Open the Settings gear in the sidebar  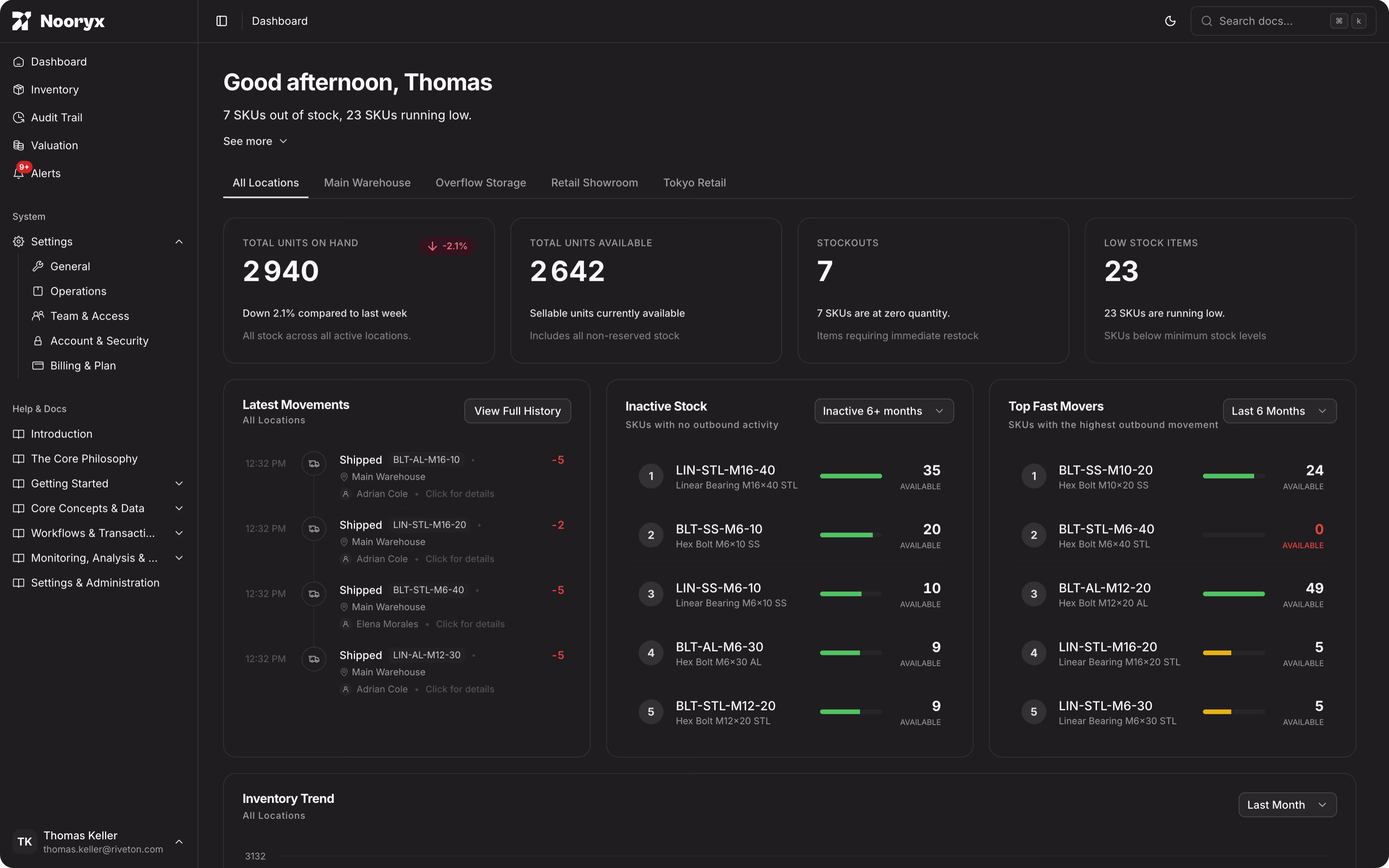click(x=18, y=241)
